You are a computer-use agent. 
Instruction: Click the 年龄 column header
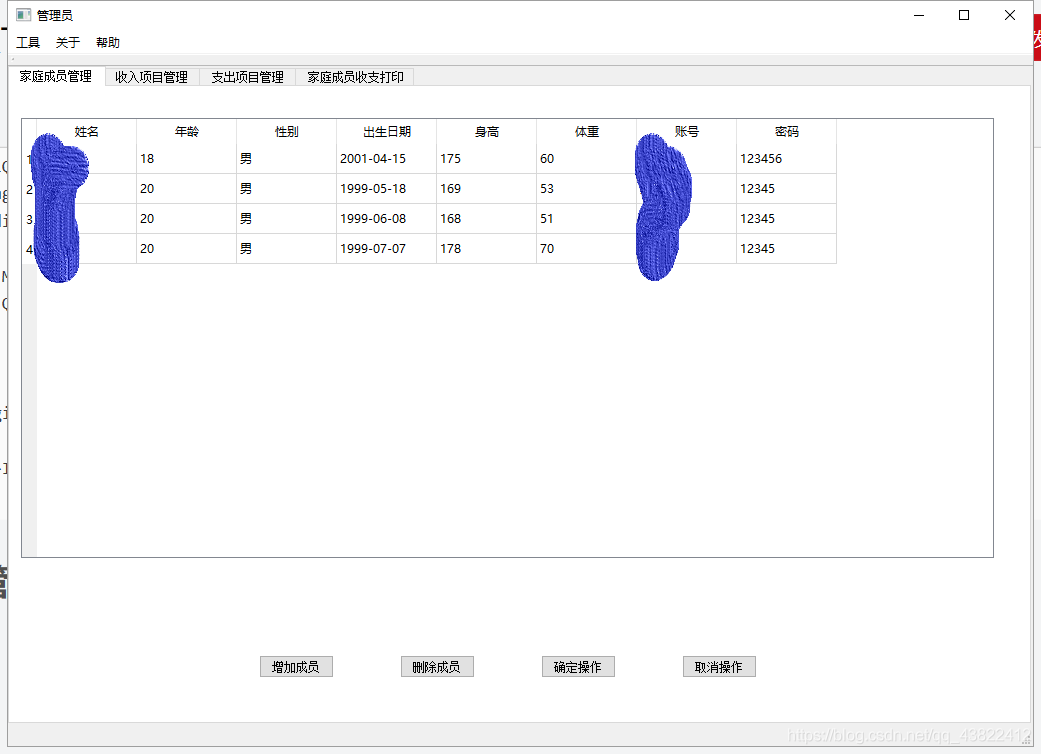tap(187, 131)
